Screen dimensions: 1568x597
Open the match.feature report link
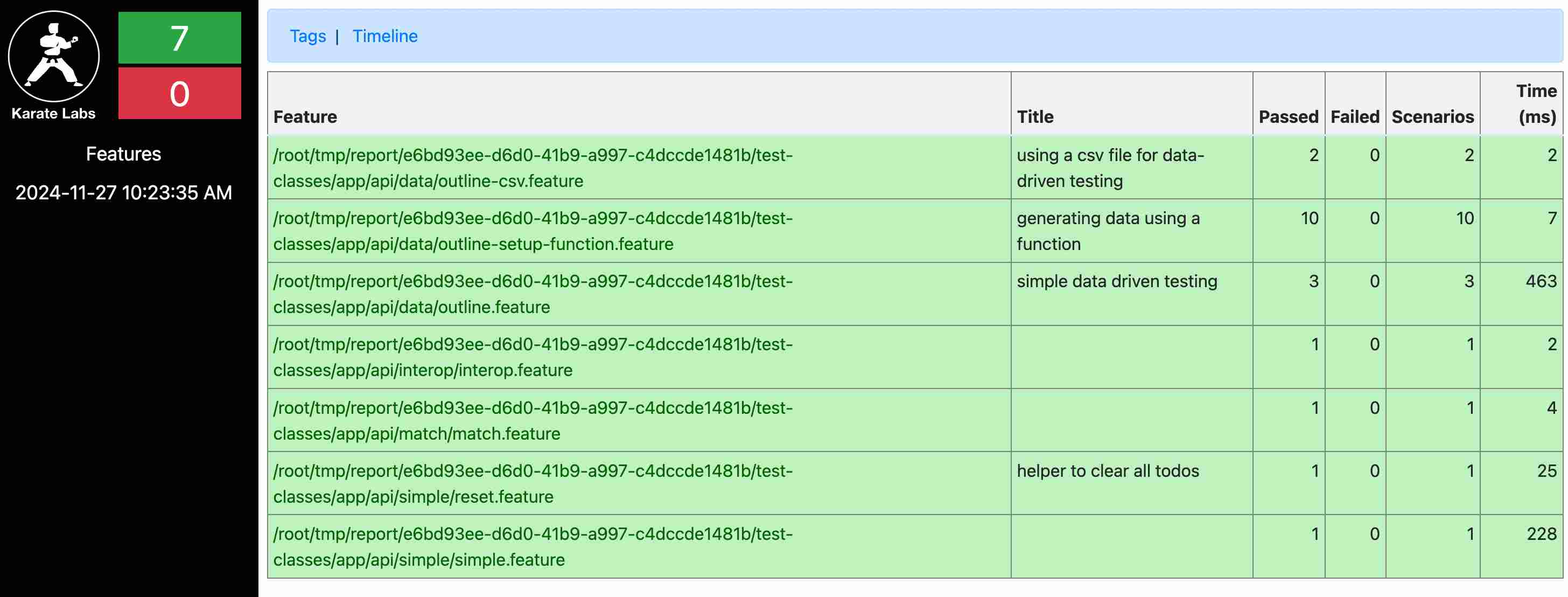(532, 420)
